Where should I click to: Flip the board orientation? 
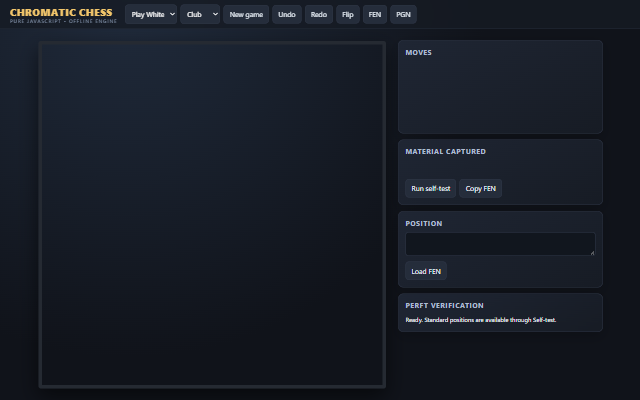click(x=348, y=14)
